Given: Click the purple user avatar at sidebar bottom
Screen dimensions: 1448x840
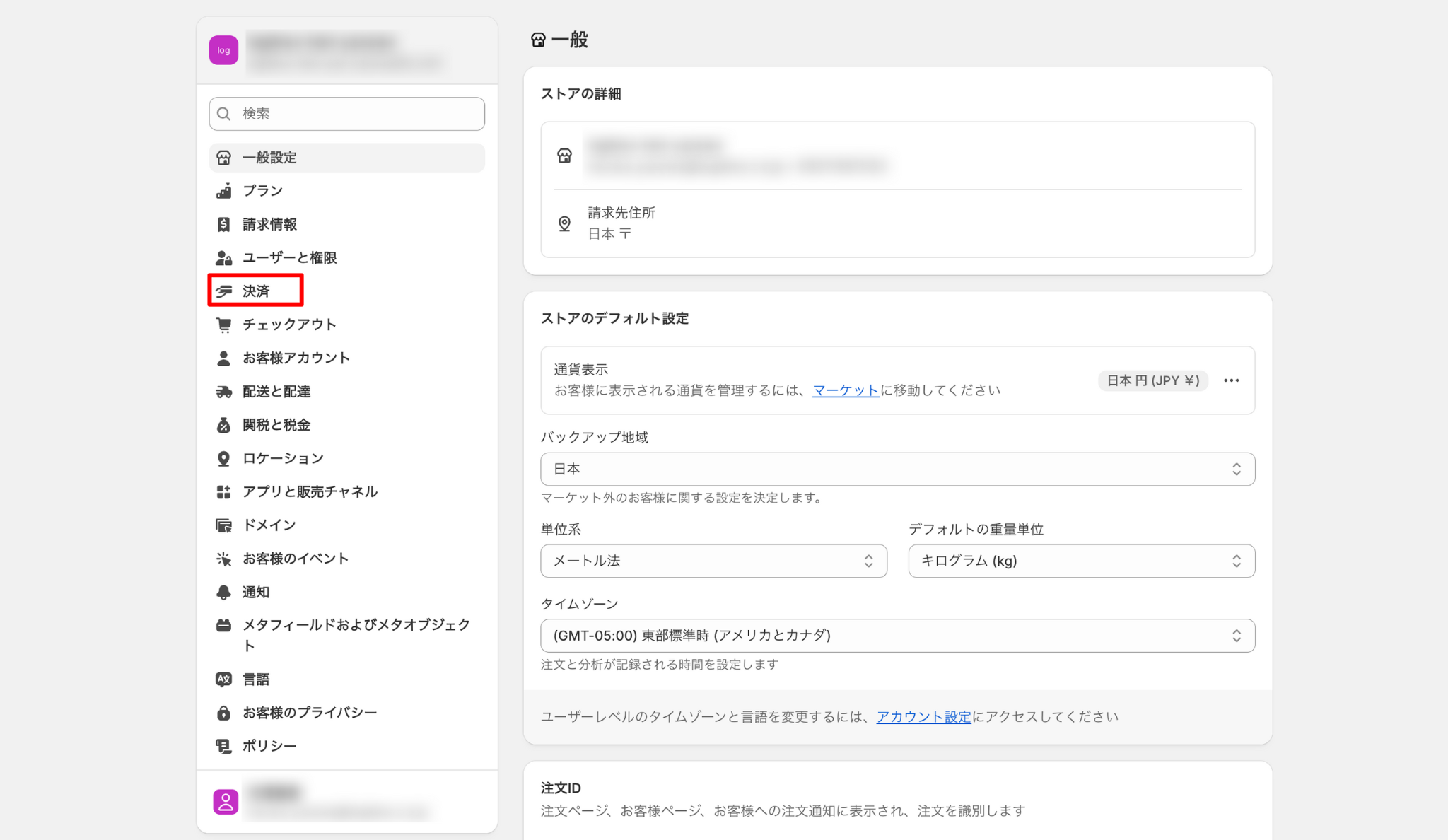Looking at the screenshot, I should [226, 802].
